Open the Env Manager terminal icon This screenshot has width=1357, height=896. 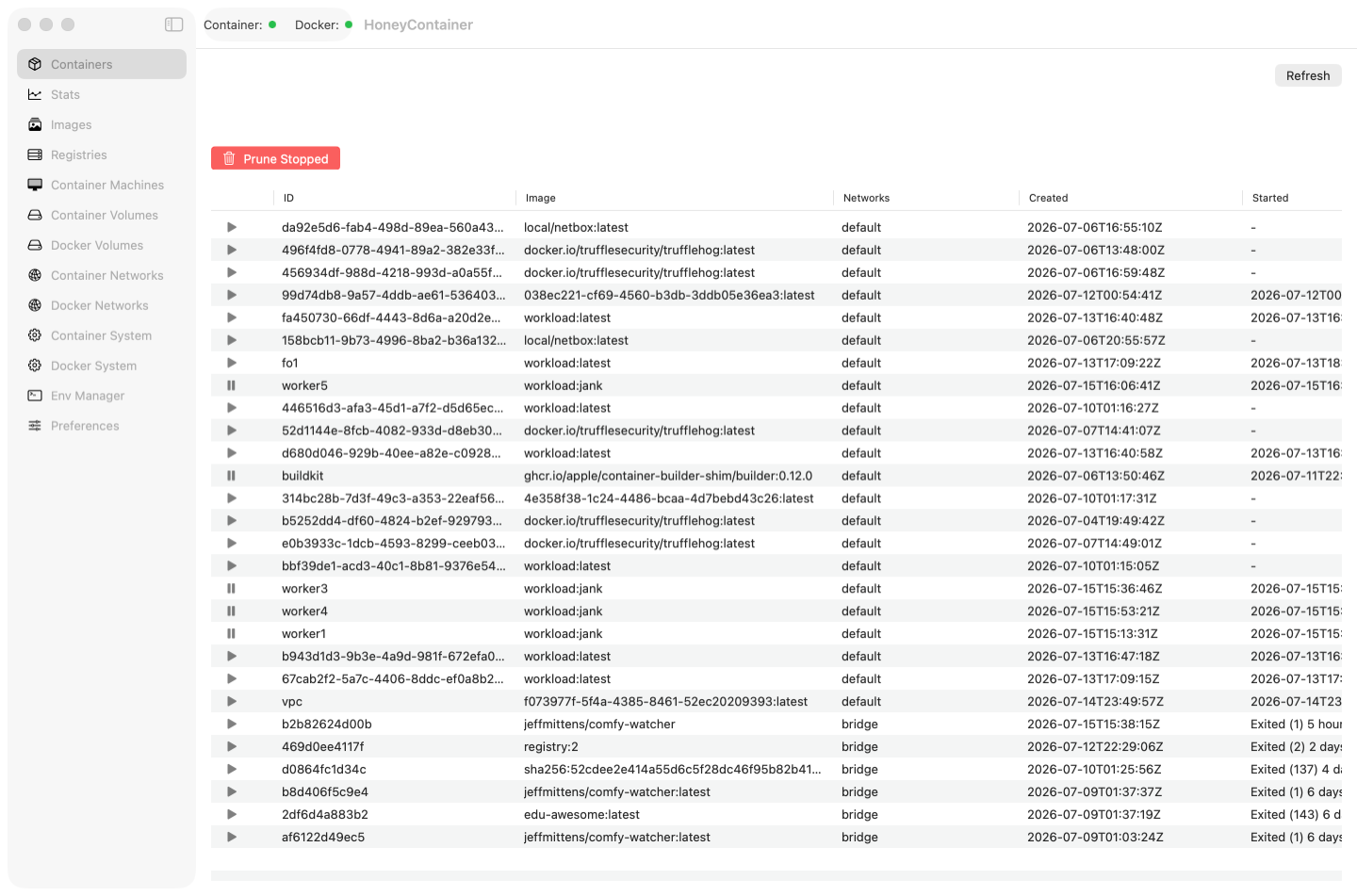[x=35, y=396]
